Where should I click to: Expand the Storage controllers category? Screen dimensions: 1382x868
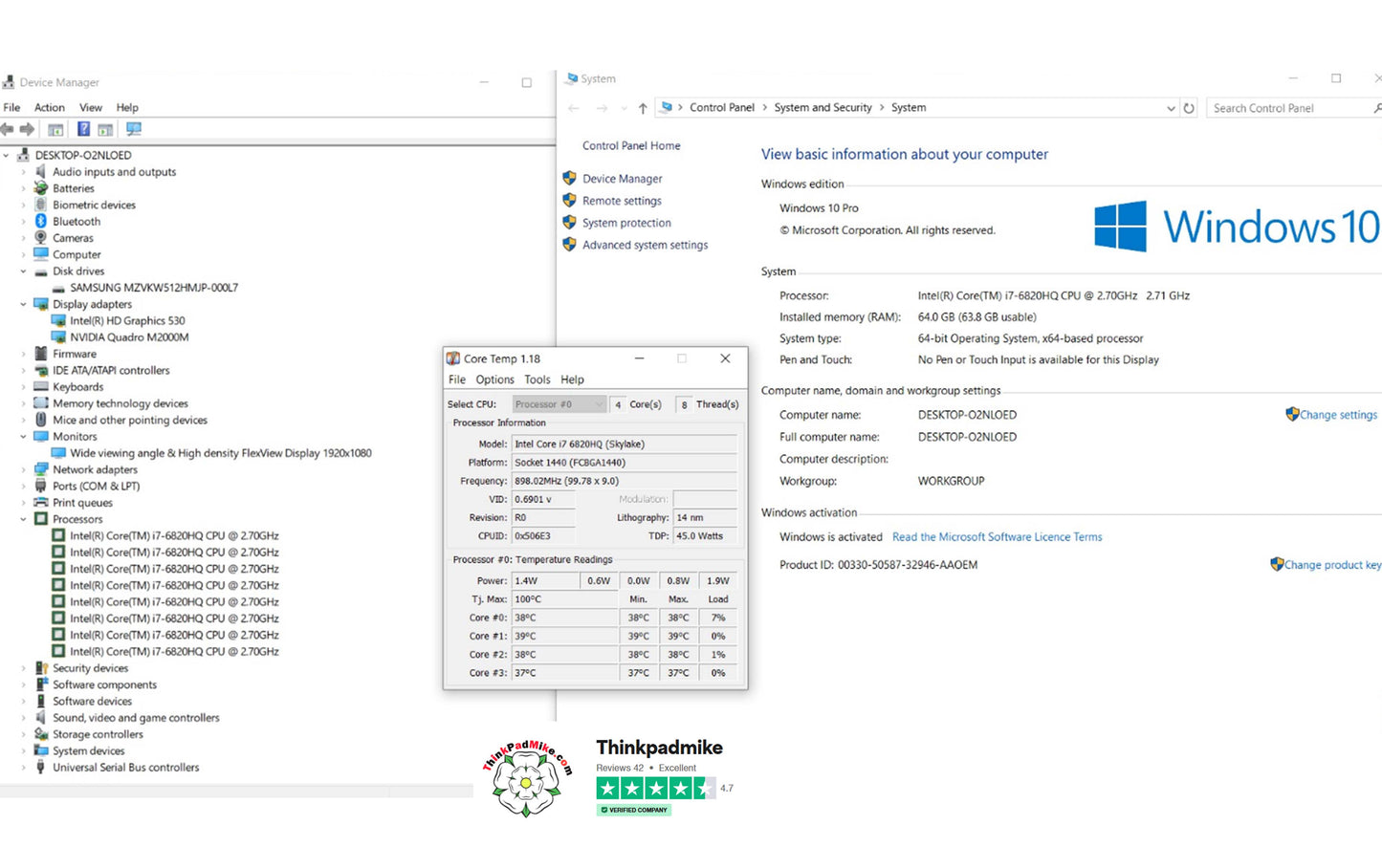click(x=23, y=735)
